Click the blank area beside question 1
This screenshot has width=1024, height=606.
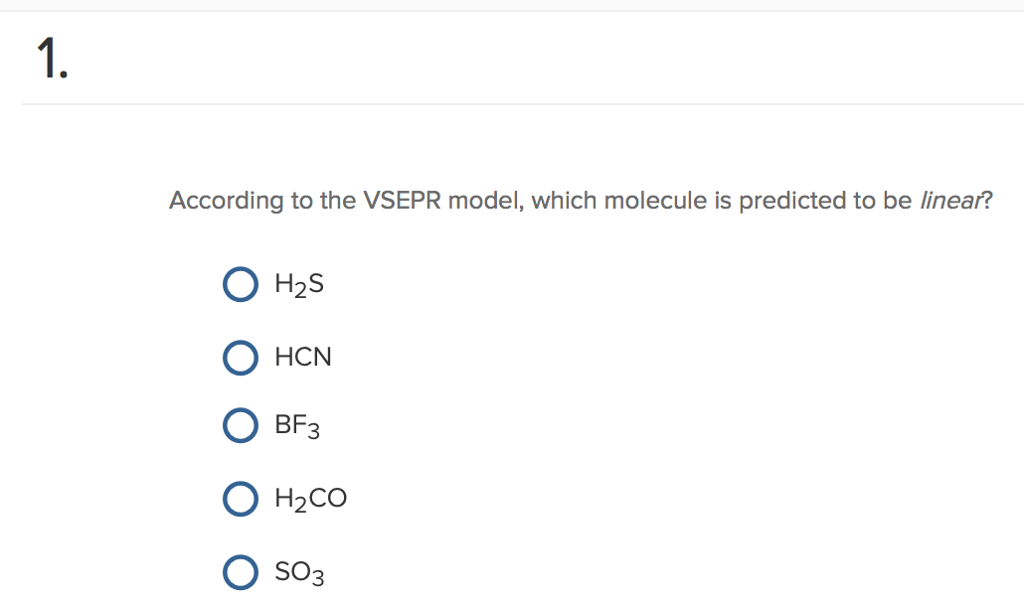[500, 55]
